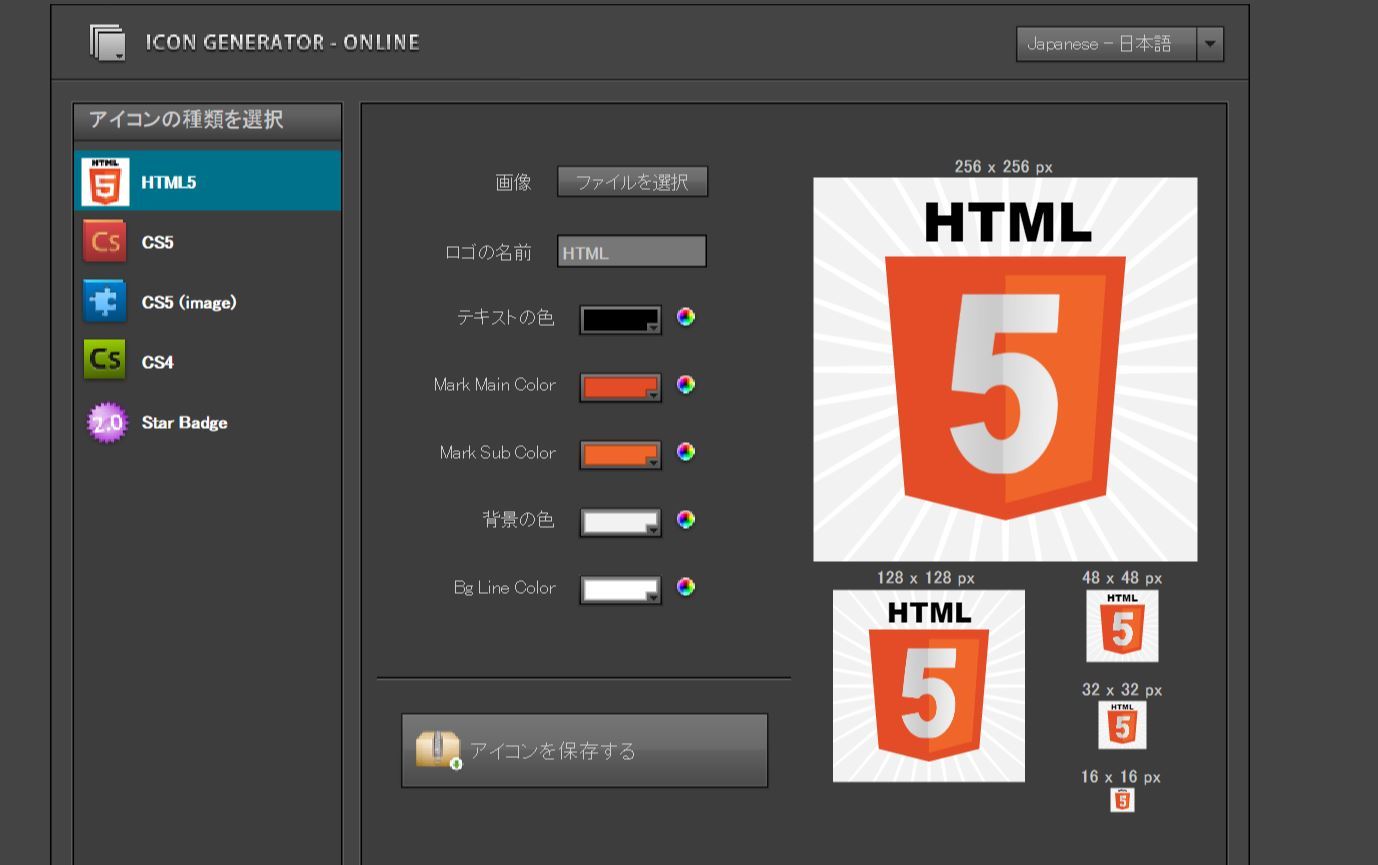The height and width of the screenshot is (865, 1378).
Task: Click the アイコンを保存する button
Action: pos(584,751)
